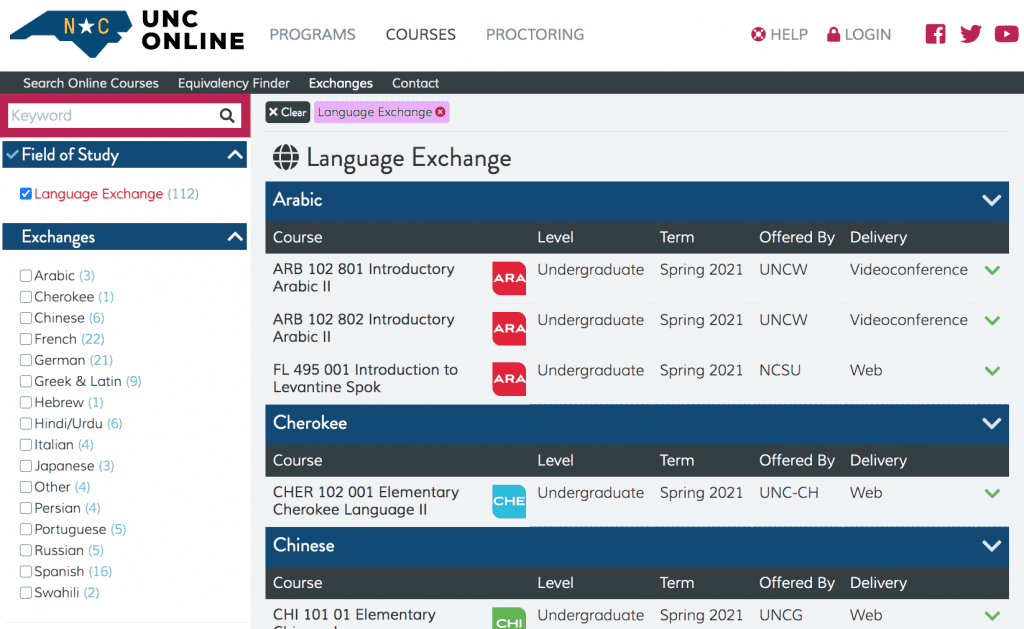Check the Italian exchange filter
Image resolution: width=1024 pixels, height=629 pixels.
click(x=25, y=445)
